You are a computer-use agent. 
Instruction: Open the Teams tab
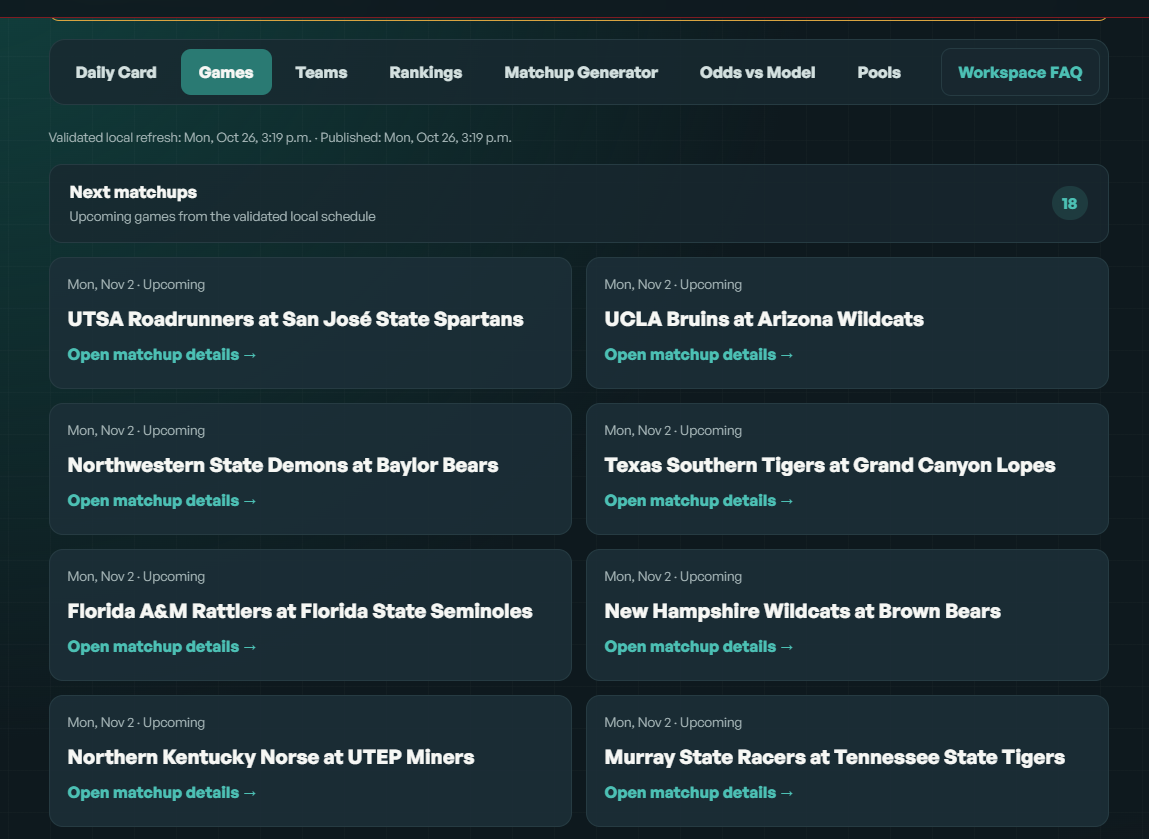point(321,73)
